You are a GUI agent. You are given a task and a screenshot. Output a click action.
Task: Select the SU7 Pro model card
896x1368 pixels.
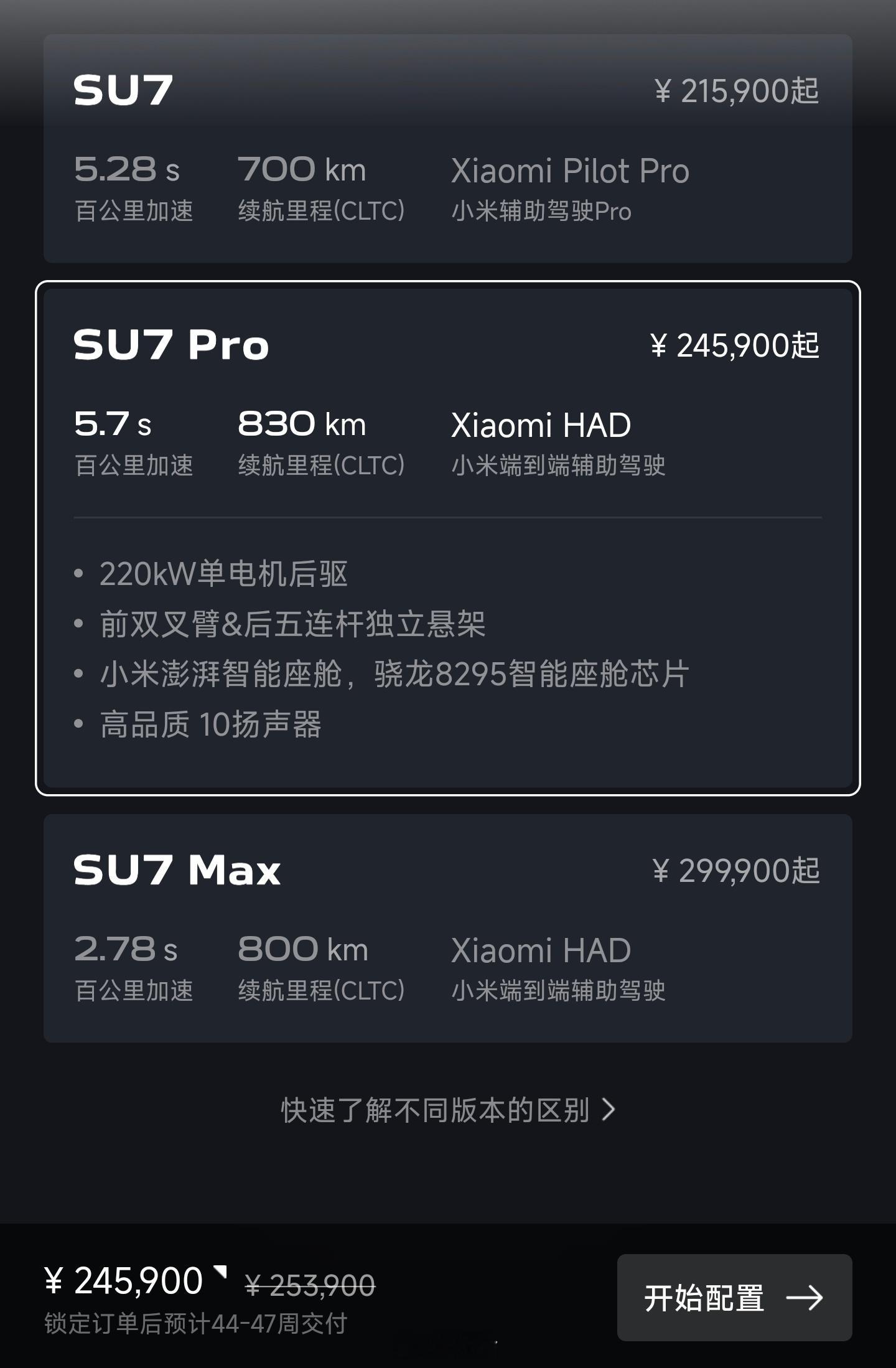tap(447, 538)
